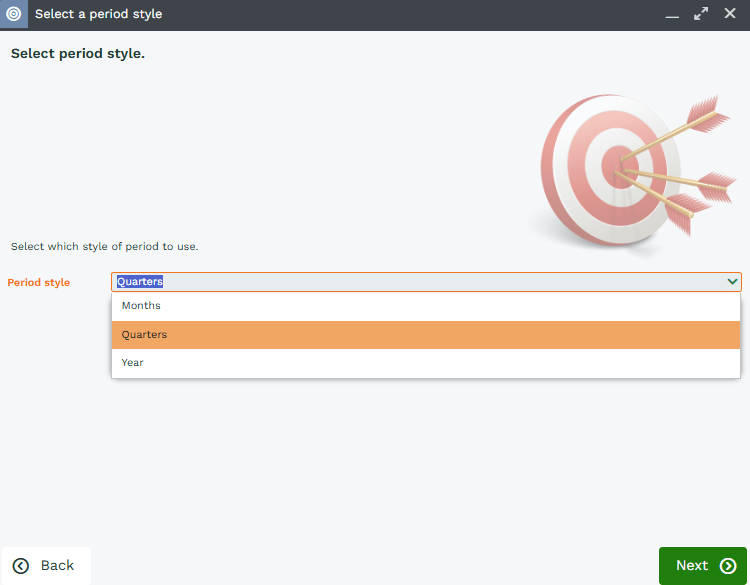This screenshot has width=750, height=585.
Task: Click the 'Select a period style' title text
Action: click(98, 14)
